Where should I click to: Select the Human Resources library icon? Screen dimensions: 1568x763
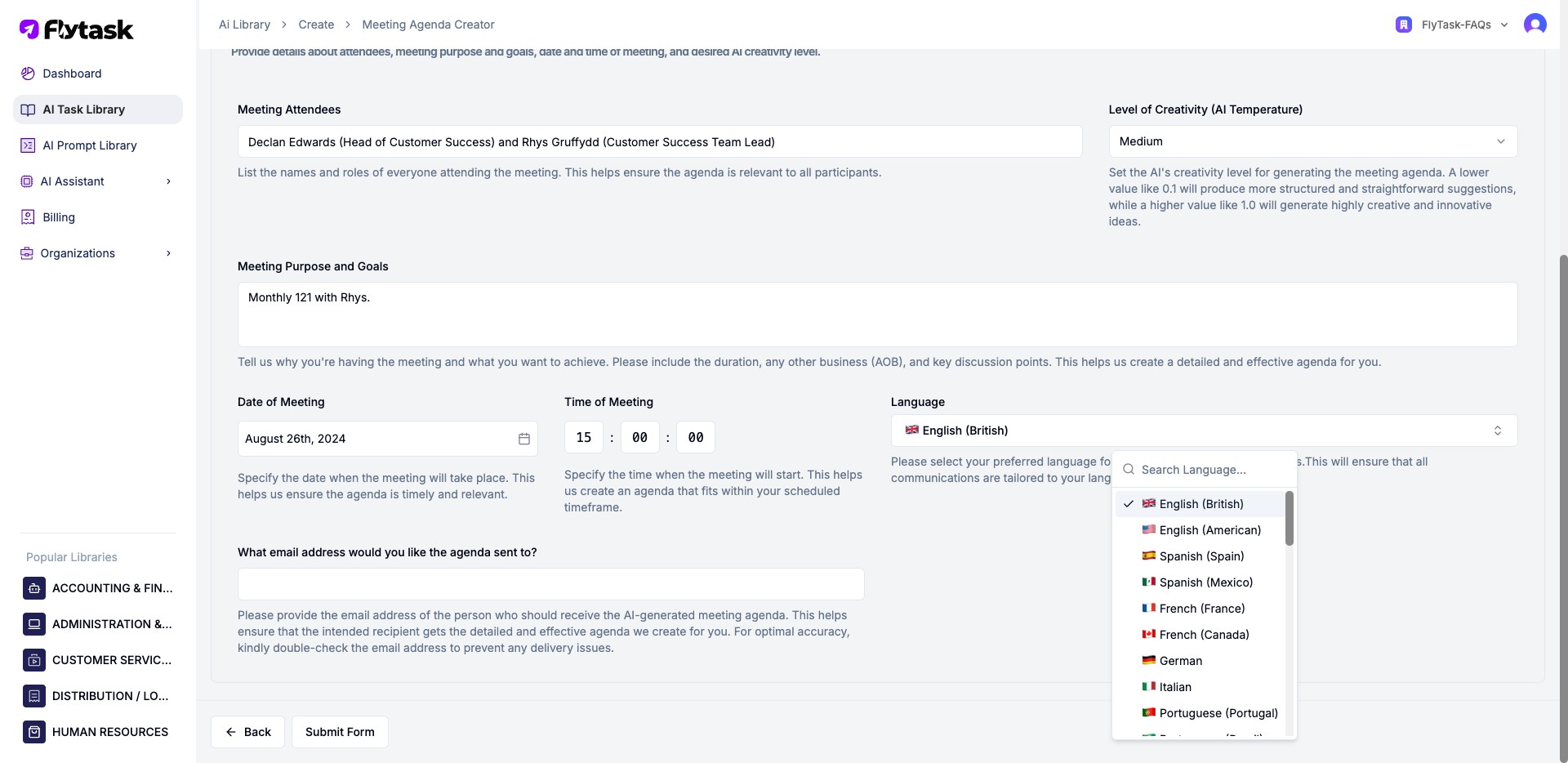click(34, 732)
